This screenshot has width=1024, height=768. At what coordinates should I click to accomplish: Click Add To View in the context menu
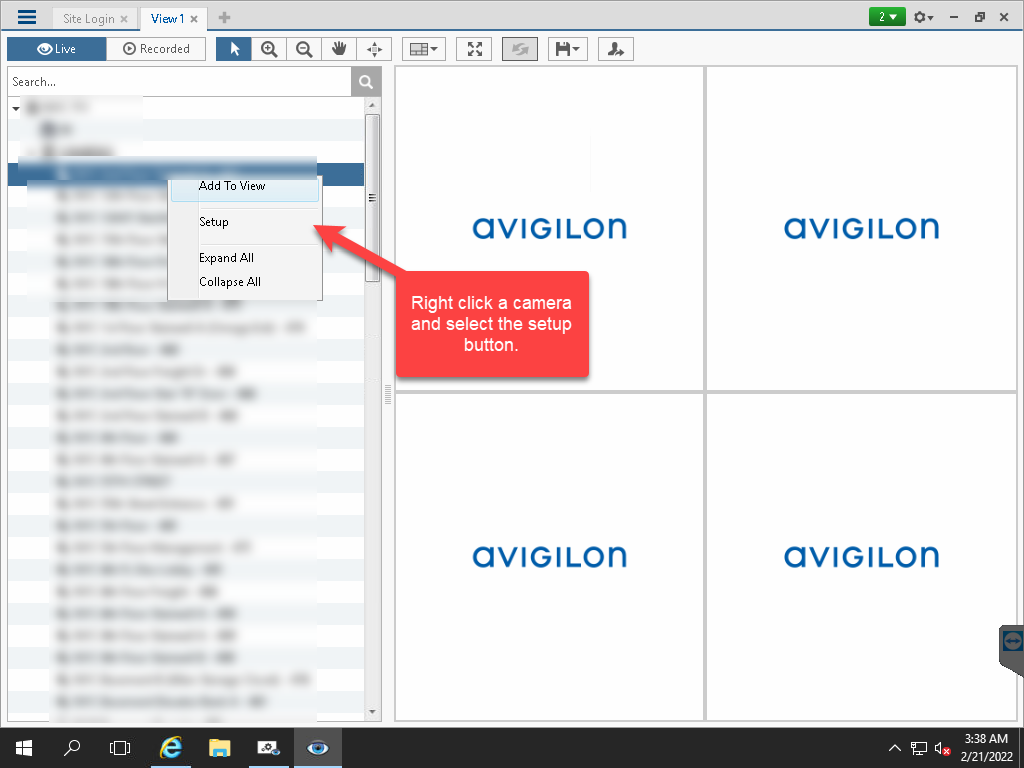tap(232, 186)
